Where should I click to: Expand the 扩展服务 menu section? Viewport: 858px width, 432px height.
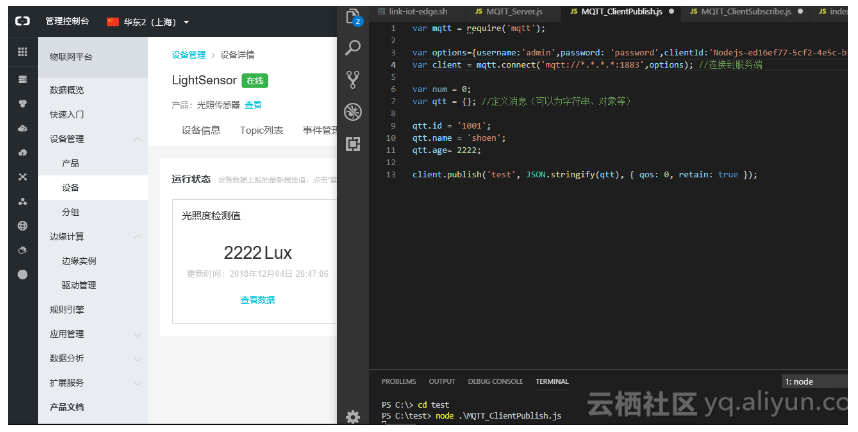[x=138, y=383]
